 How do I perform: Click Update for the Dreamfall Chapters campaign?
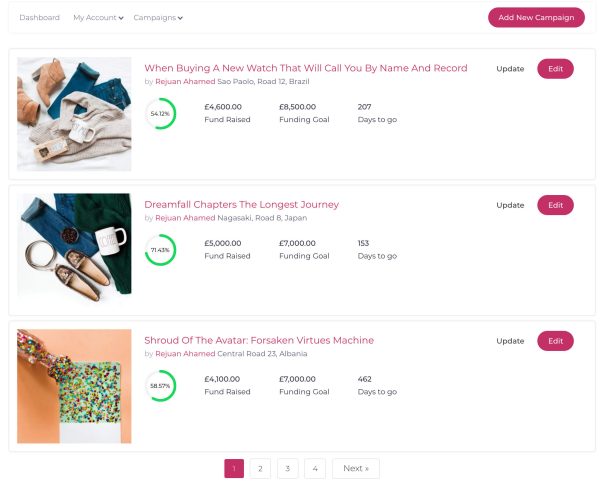510,205
